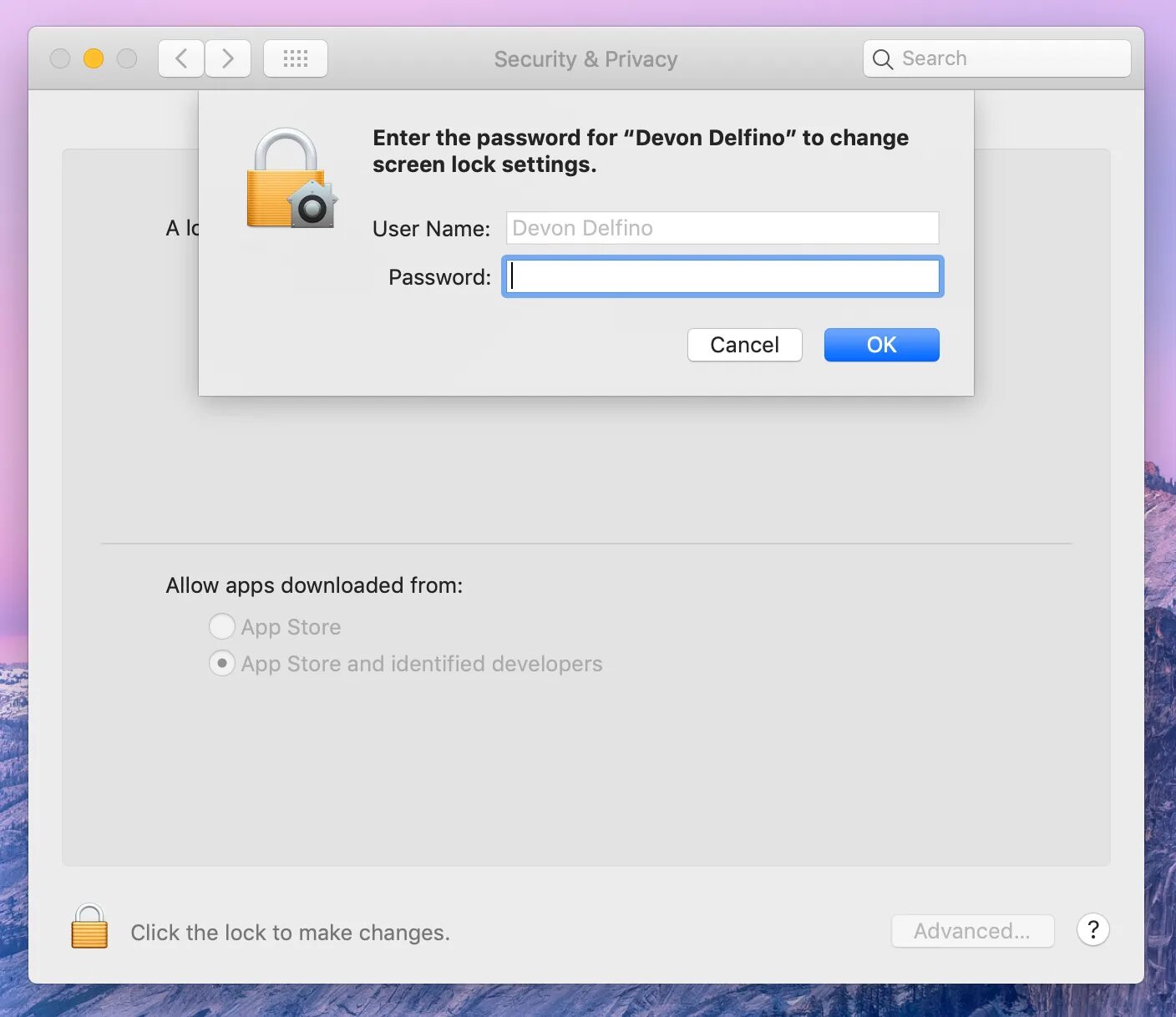1176x1017 pixels.
Task: Click the Security & Privacy window title
Action: [585, 59]
